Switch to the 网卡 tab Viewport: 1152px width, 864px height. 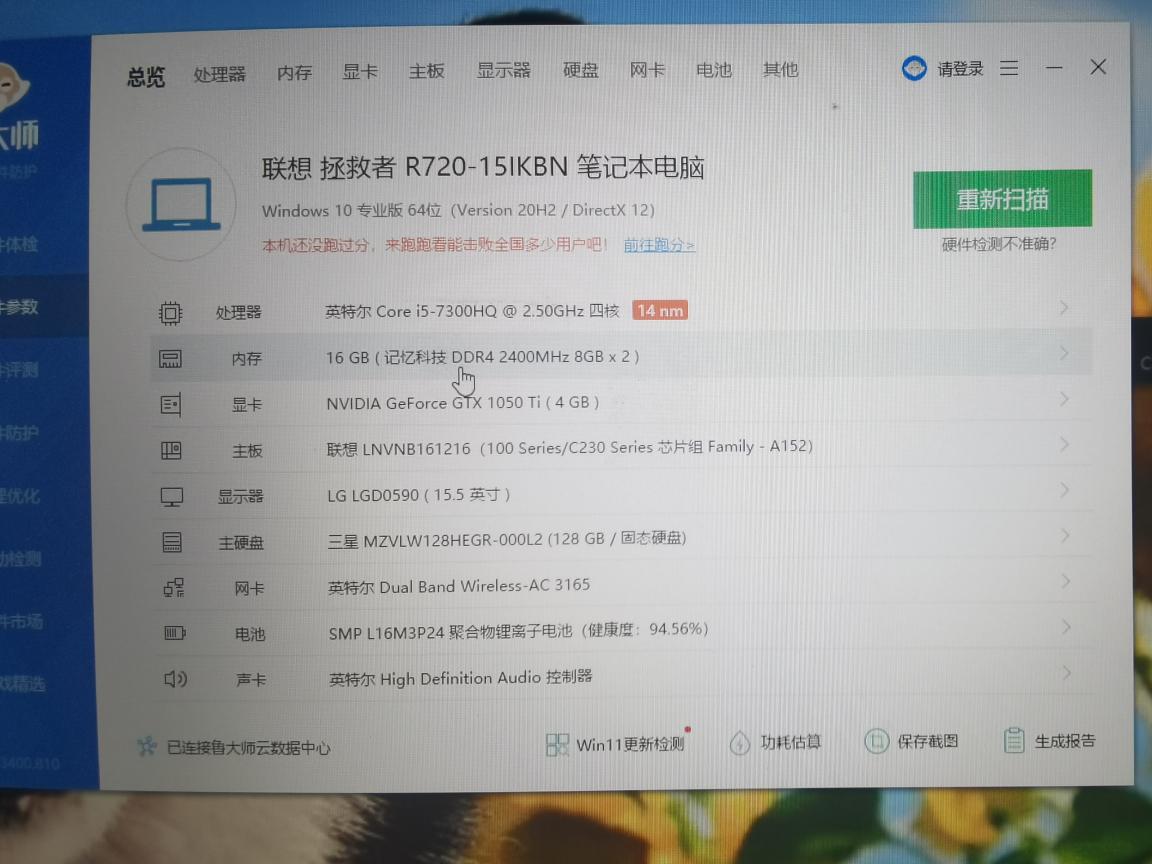[x=647, y=70]
